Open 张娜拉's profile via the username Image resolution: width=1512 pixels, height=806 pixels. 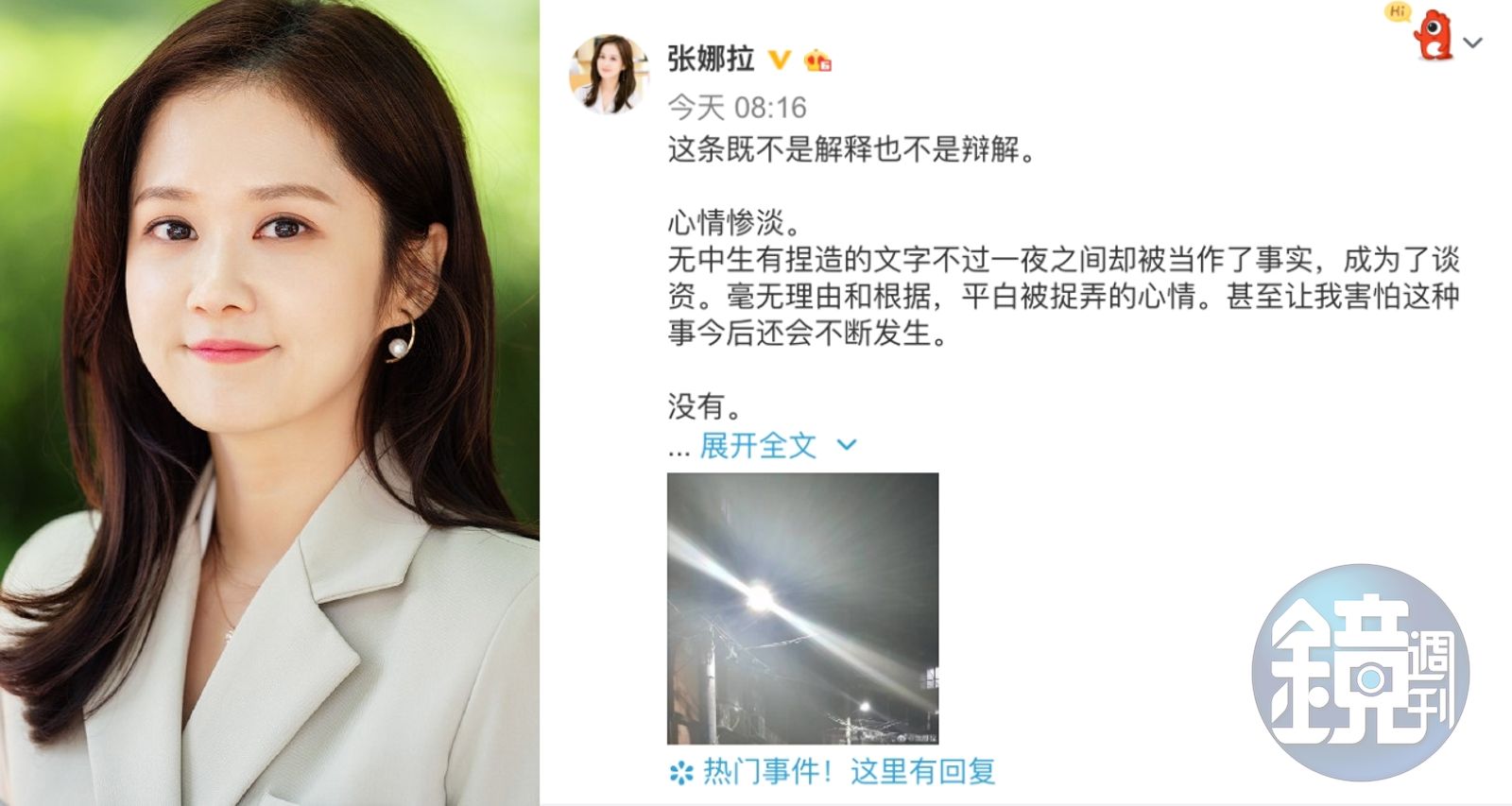pyautogui.click(x=711, y=60)
